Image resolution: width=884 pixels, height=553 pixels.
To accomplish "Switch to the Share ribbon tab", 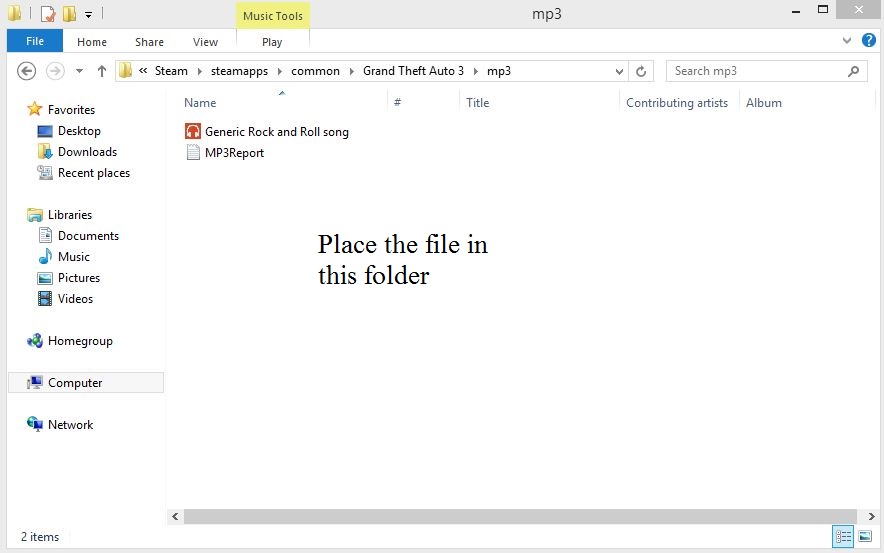I will click(149, 42).
